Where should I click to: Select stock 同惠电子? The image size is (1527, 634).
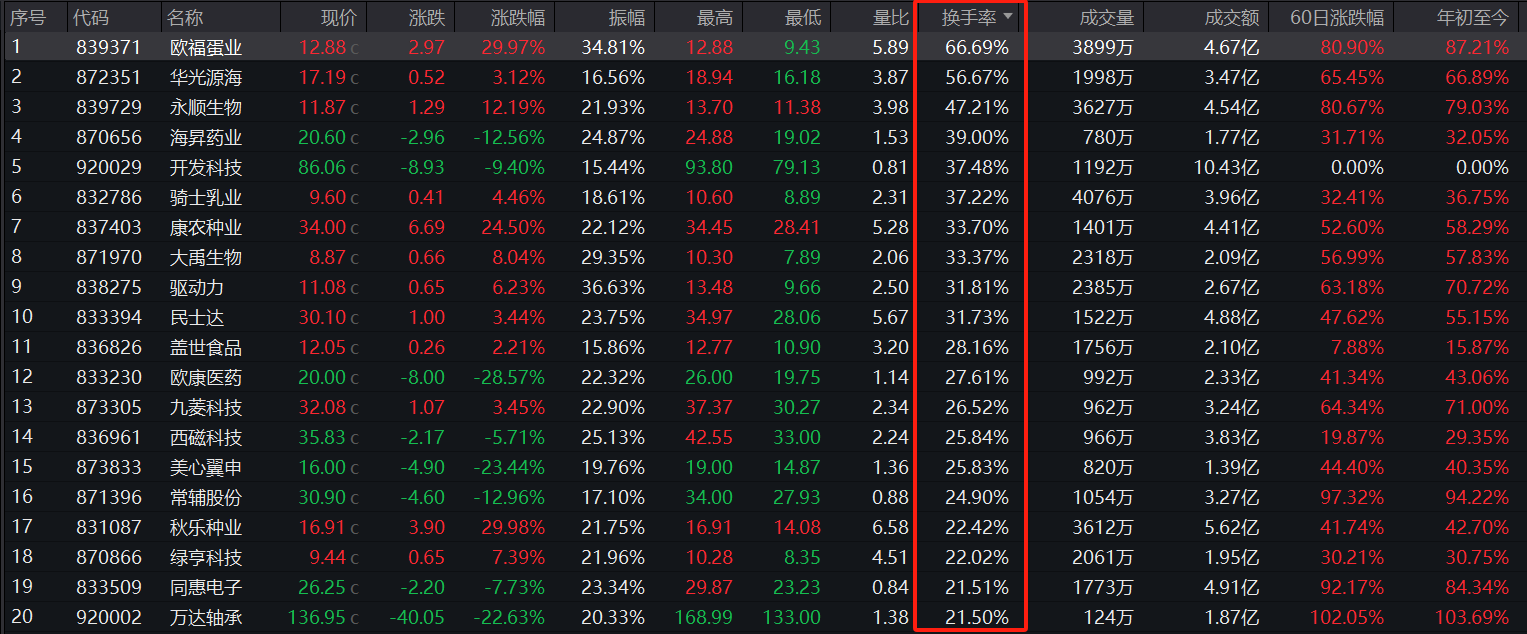[206, 587]
